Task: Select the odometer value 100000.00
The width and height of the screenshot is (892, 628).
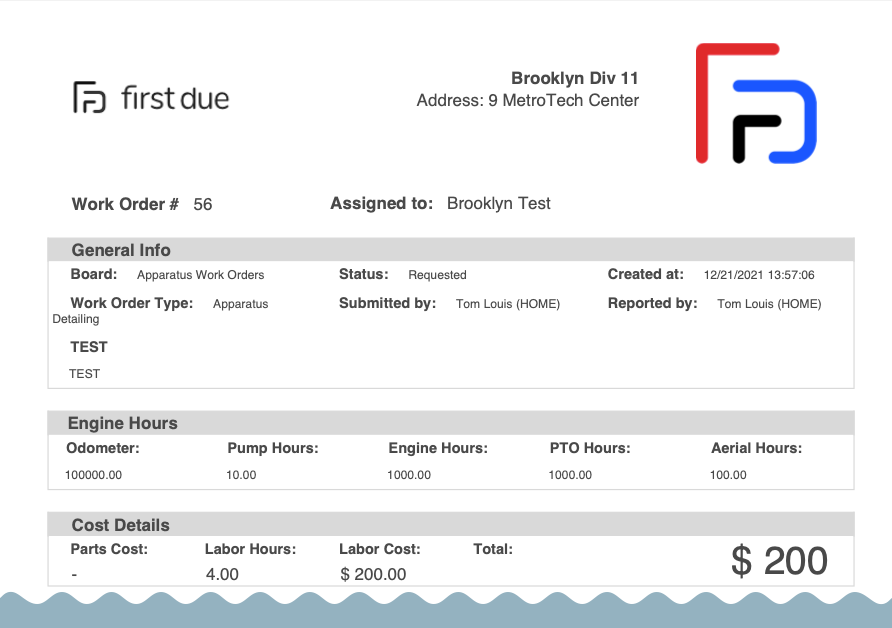Action: pyautogui.click(x=93, y=475)
